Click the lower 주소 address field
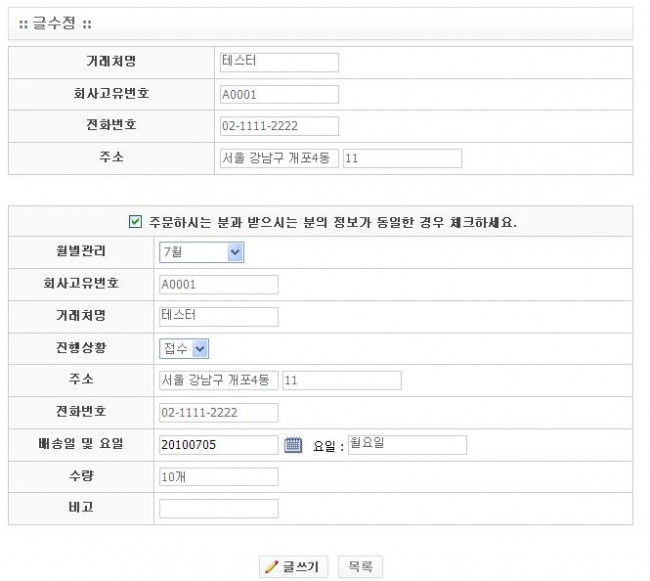This screenshot has height=581, width=650. point(218,380)
